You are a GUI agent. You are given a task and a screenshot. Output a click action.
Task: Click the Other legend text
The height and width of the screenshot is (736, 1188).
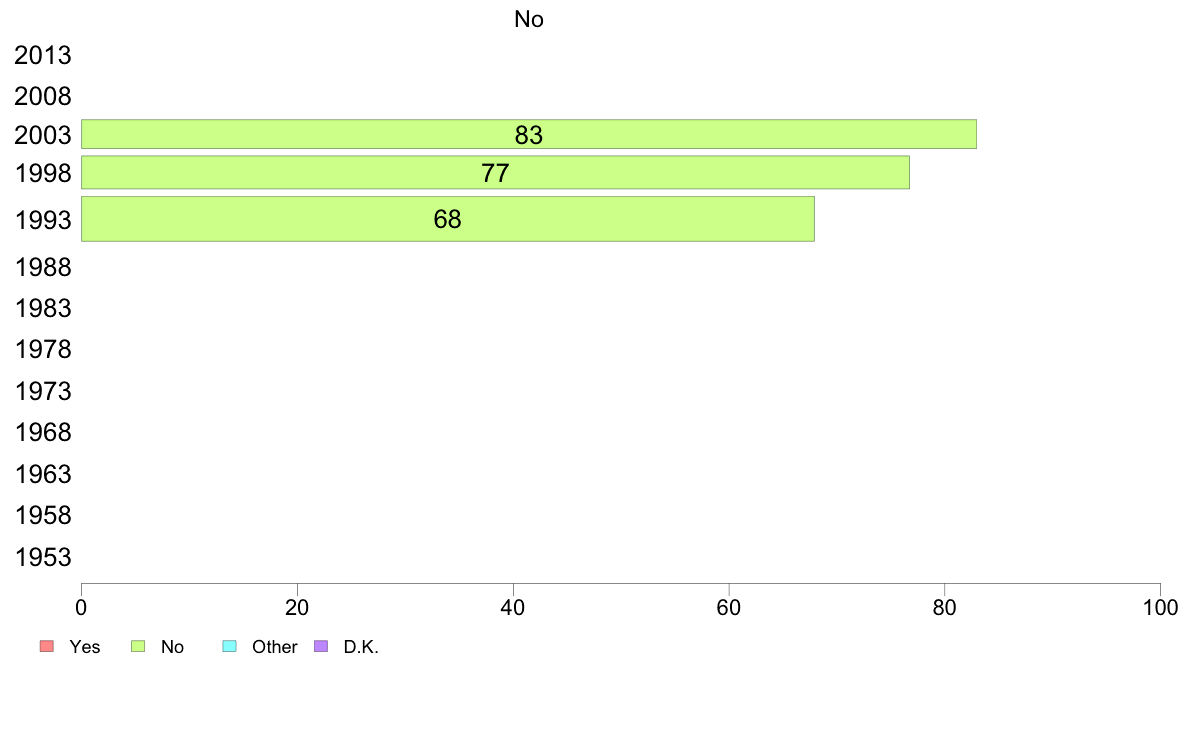[274, 647]
